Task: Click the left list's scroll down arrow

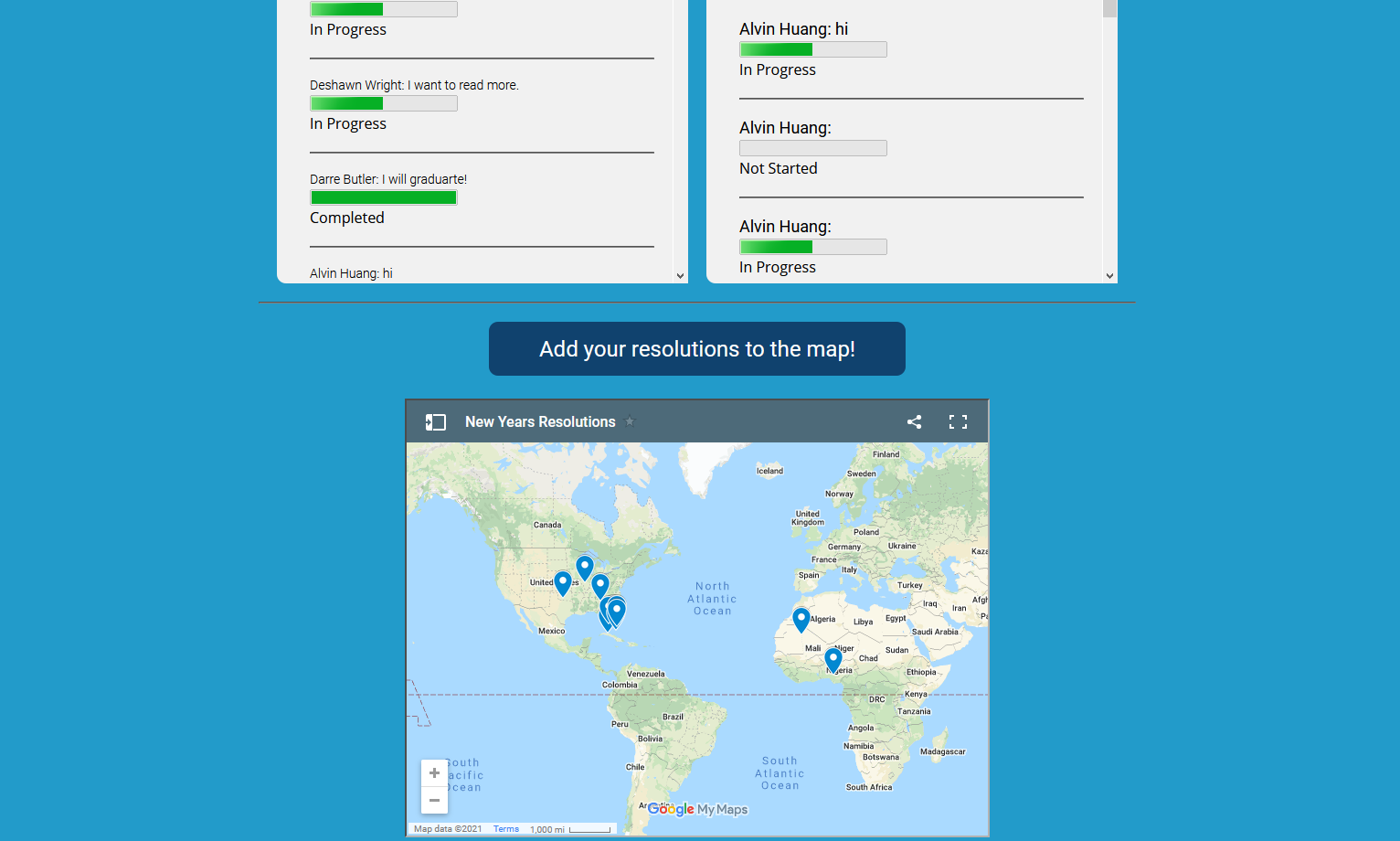Action: click(680, 275)
